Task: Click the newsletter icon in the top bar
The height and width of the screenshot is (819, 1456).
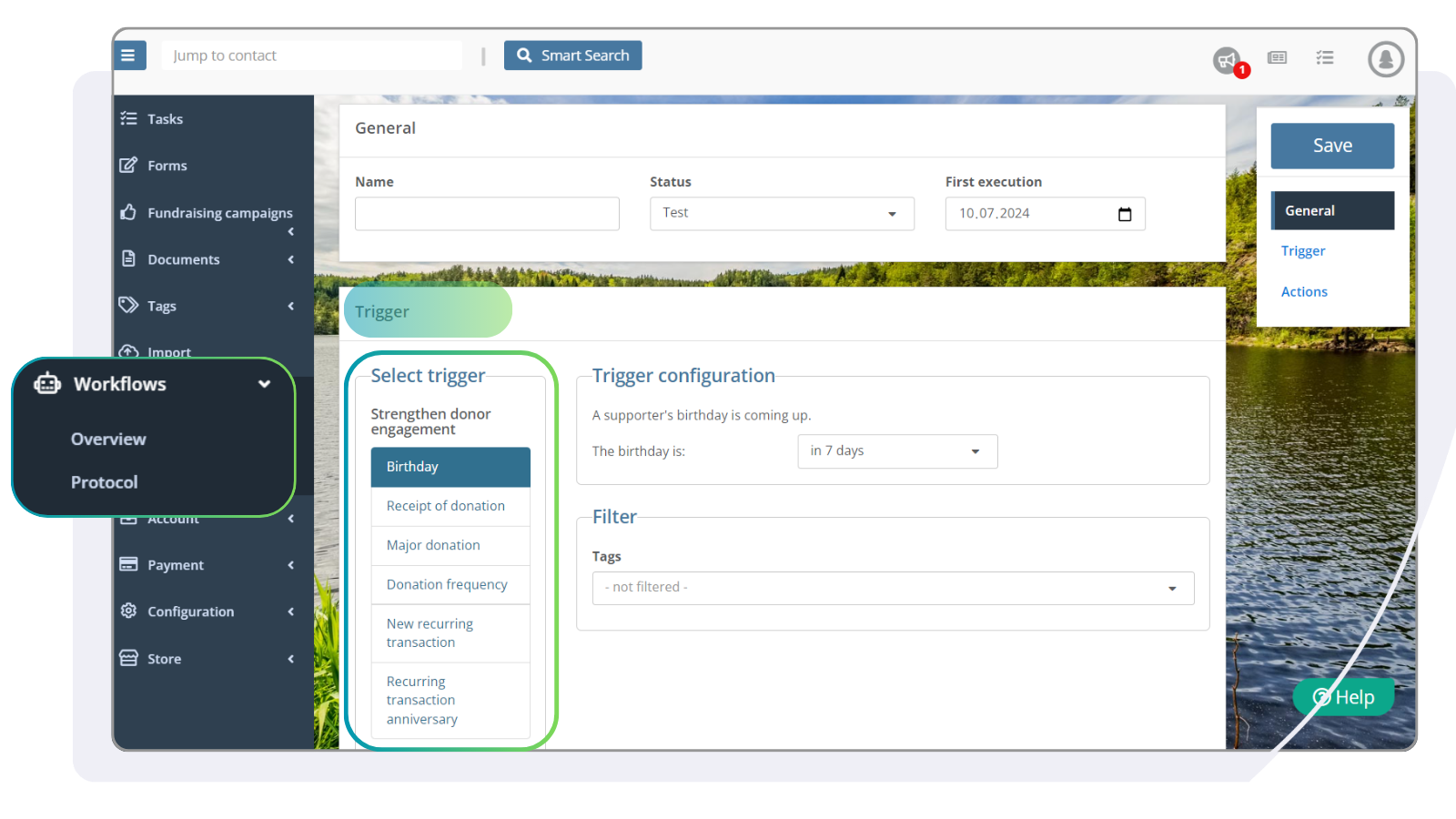Action: [1277, 57]
